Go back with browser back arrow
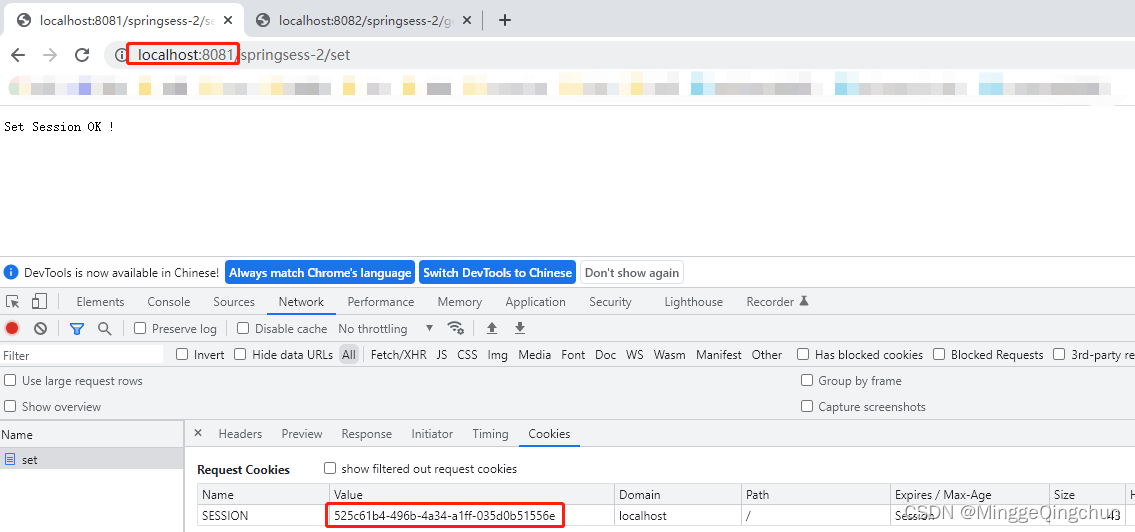 tap(17, 55)
